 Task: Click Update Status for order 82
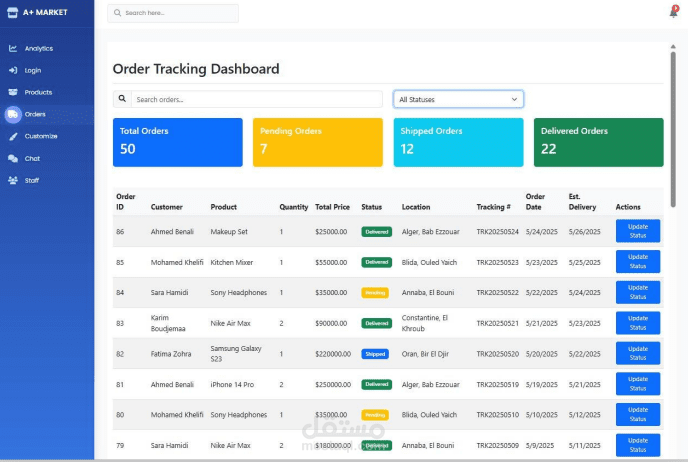(x=638, y=354)
